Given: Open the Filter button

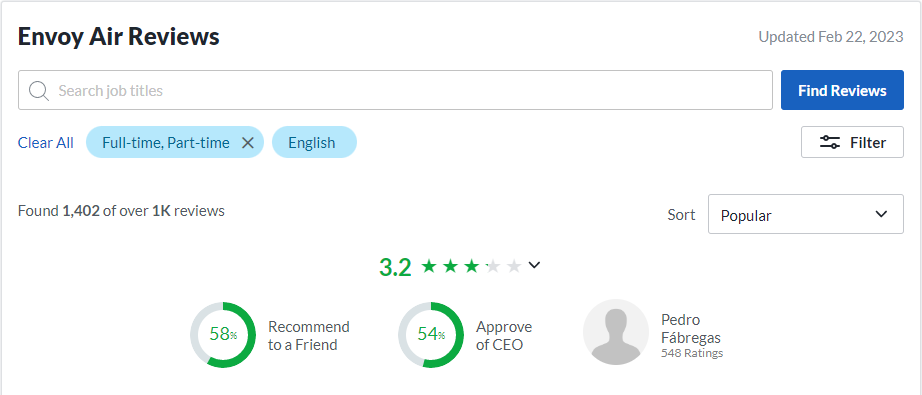Looking at the screenshot, I should (x=852, y=142).
